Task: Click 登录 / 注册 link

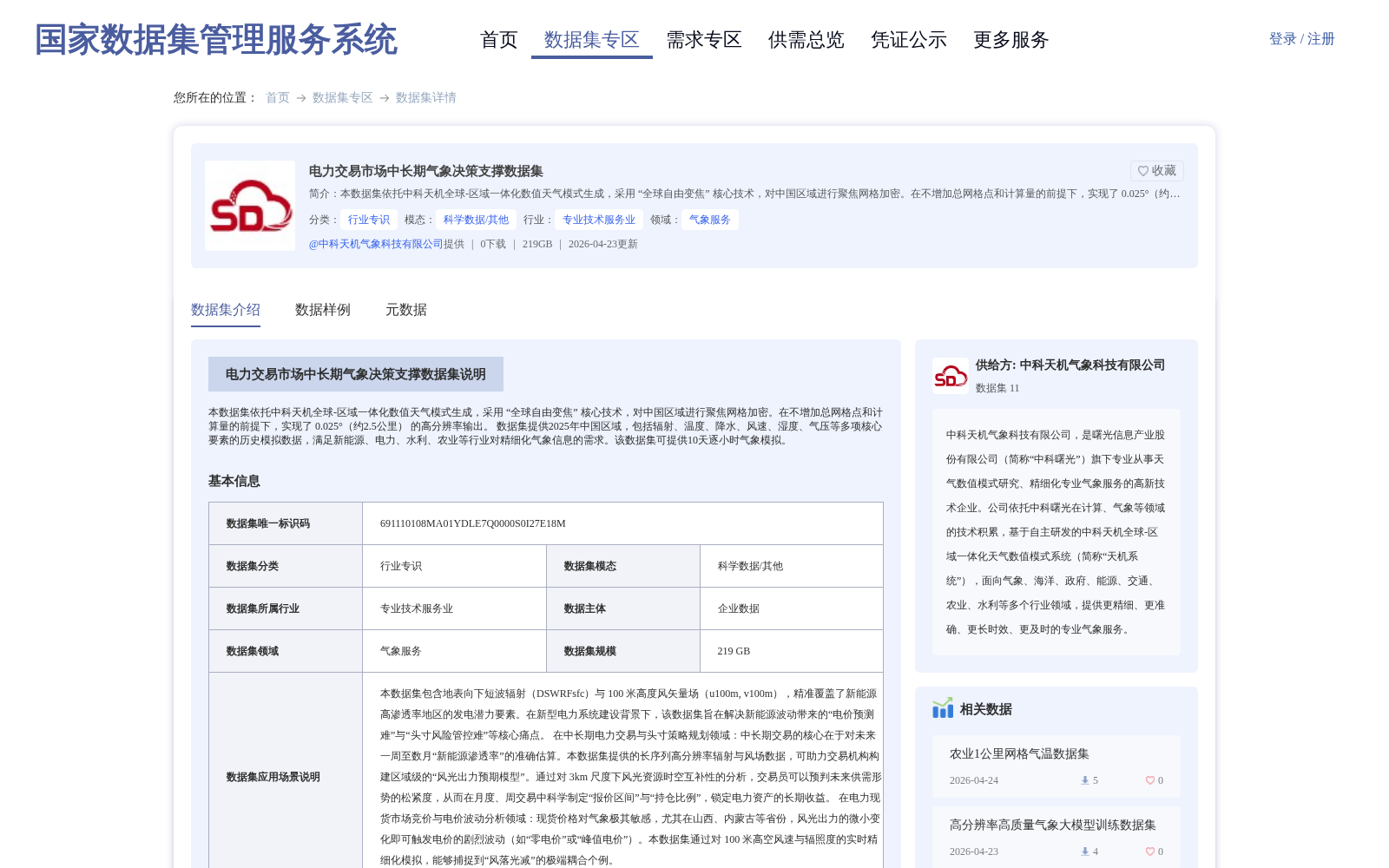Action: click(x=1302, y=39)
